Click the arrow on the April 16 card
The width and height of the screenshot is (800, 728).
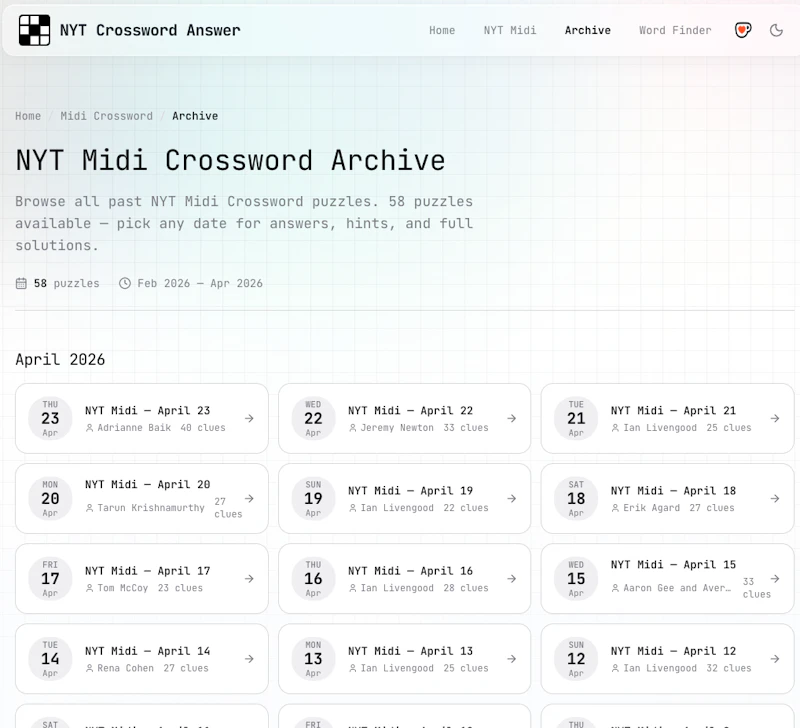[x=512, y=579]
